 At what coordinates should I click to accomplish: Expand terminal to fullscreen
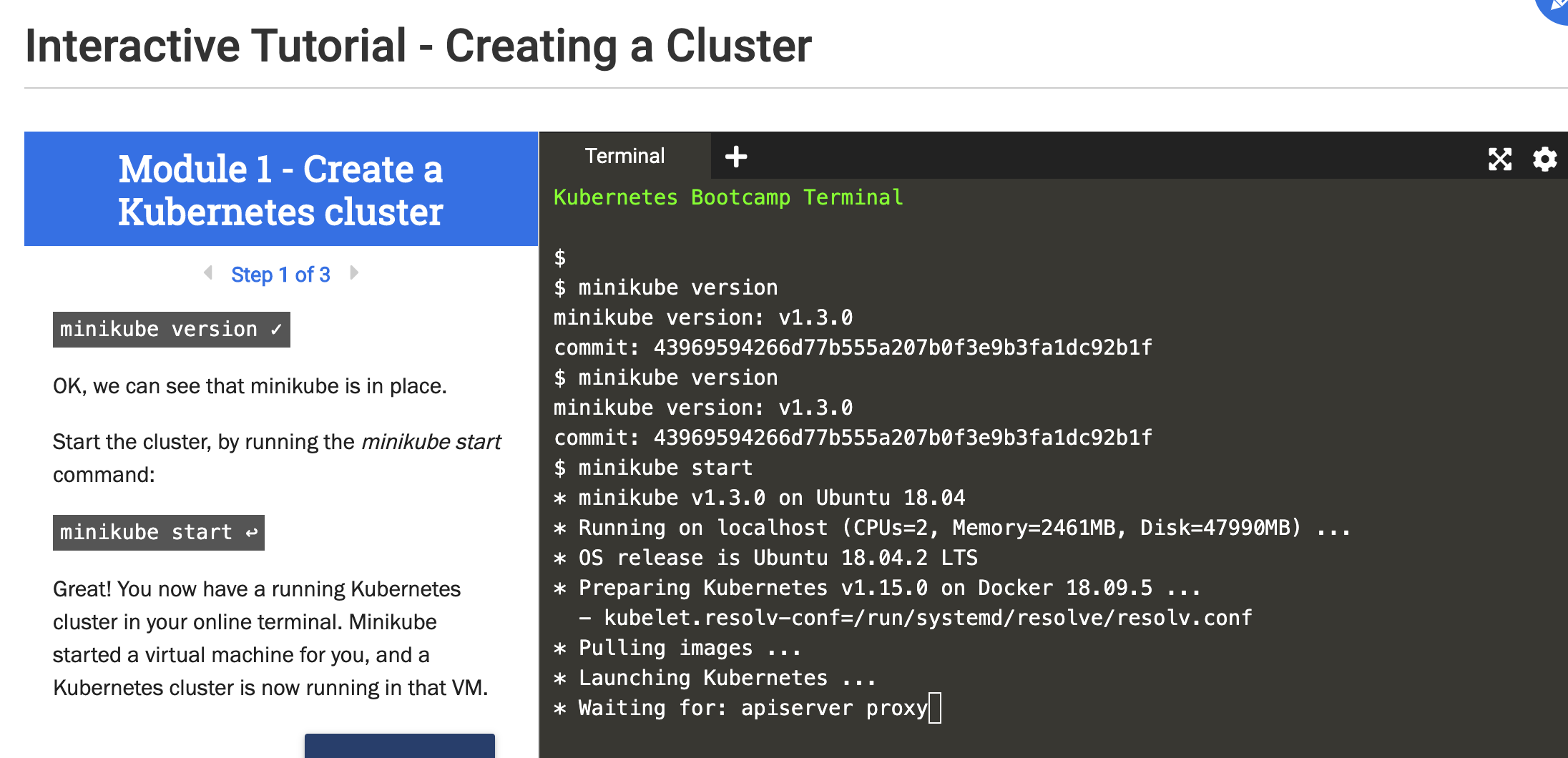point(1500,159)
